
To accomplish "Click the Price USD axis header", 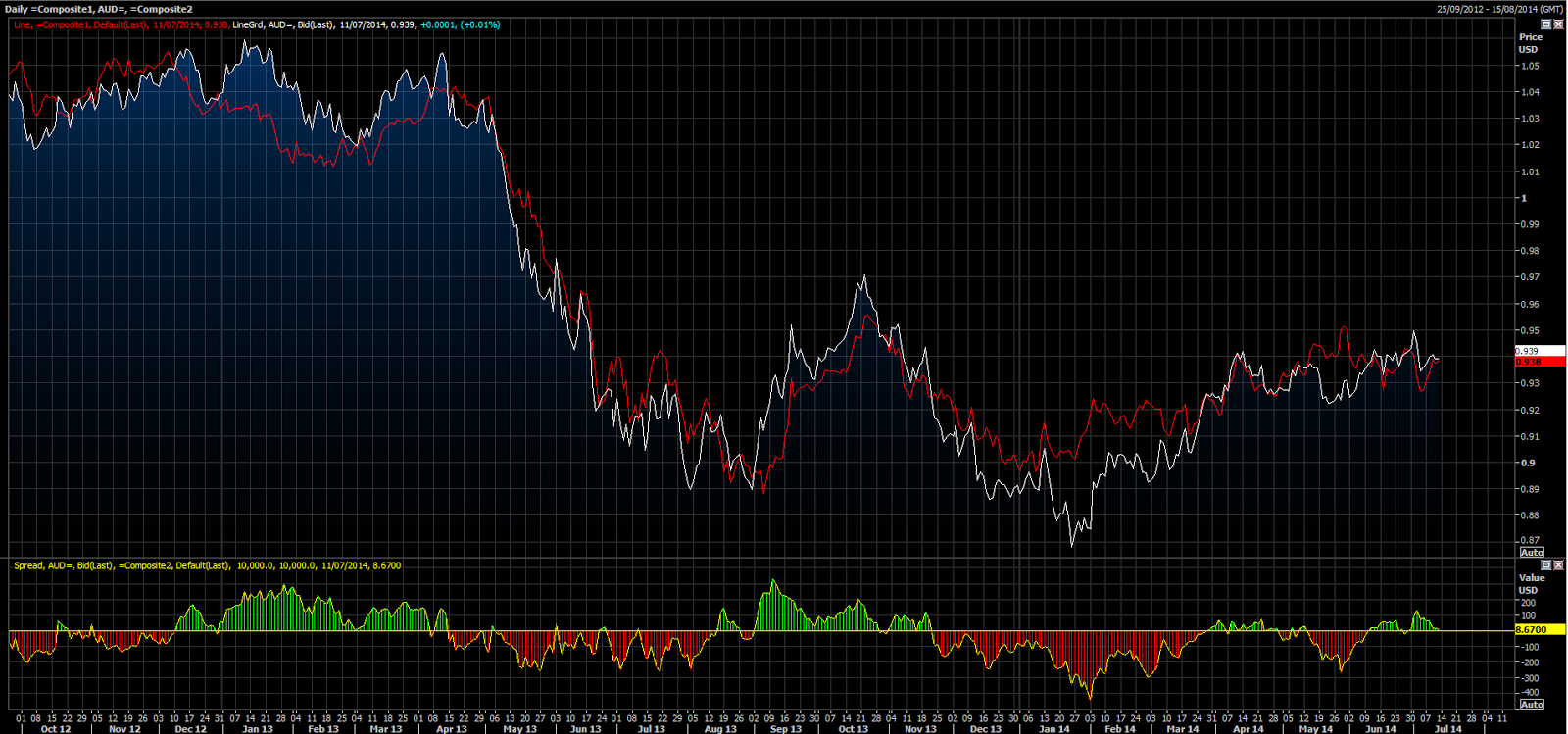I will point(1530,43).
